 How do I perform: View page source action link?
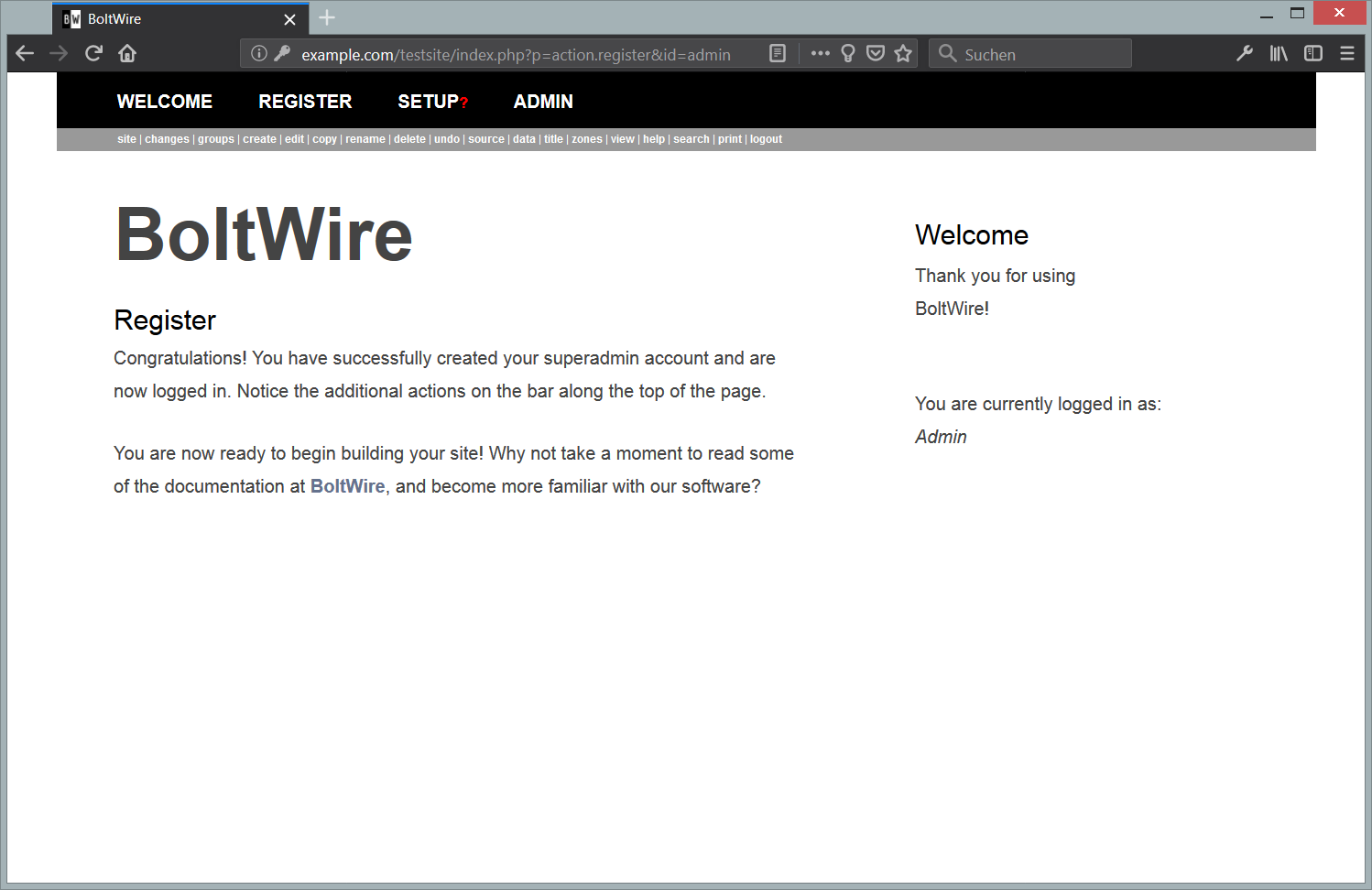tap(486, 139)
